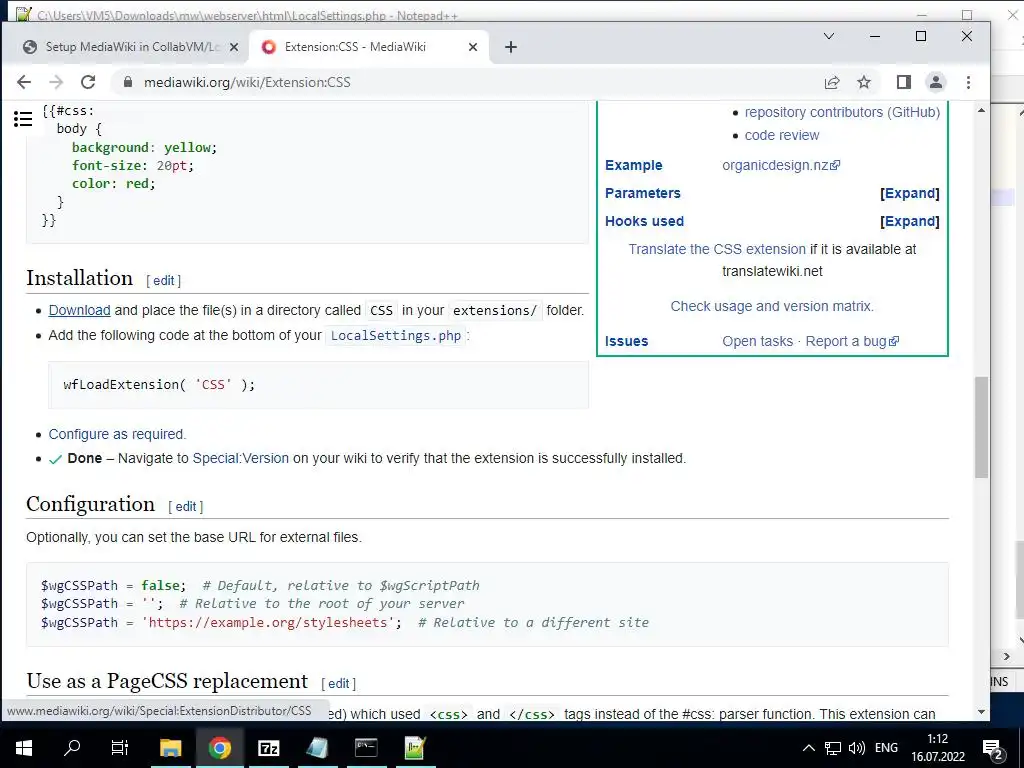Close the Extension:CSS - MediaWiki tab
The width and height of the screenshot is (1024, 768).
click(x=473, y=47)
